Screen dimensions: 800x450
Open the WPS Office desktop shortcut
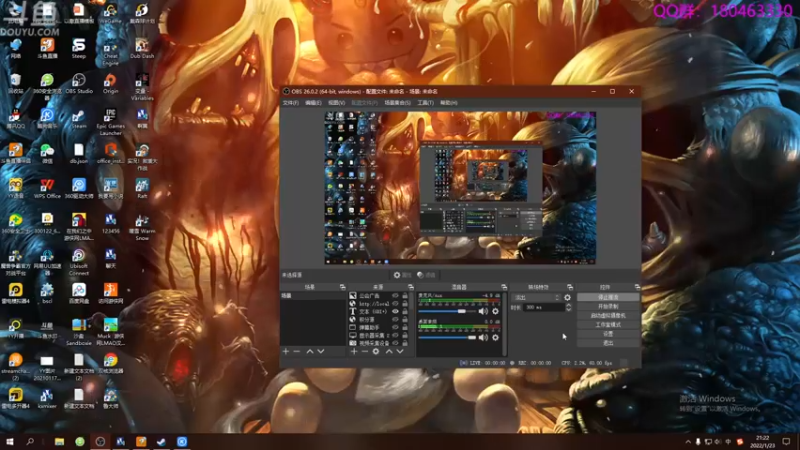tap(47, 189)
